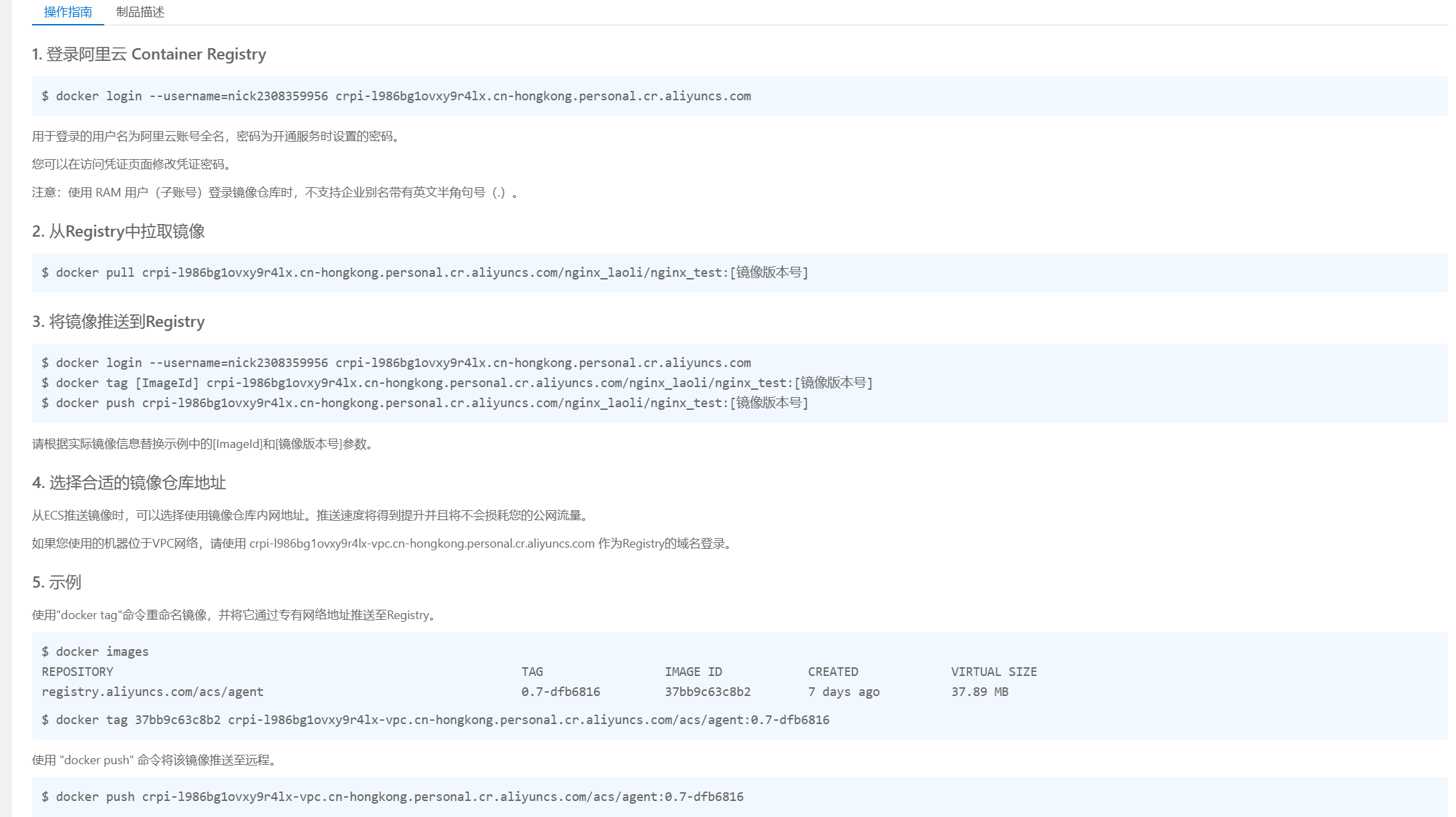This screenshot has width=1456, height=817.
Task: Click the RAM 用户 note paragraph
Action: click(275, 193)
